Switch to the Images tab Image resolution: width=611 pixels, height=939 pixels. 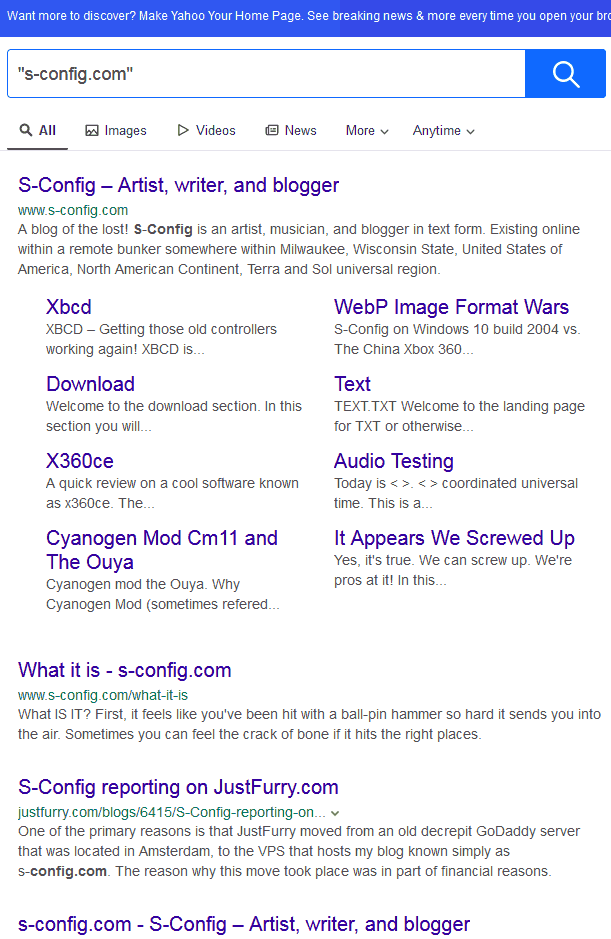[116, 131]
